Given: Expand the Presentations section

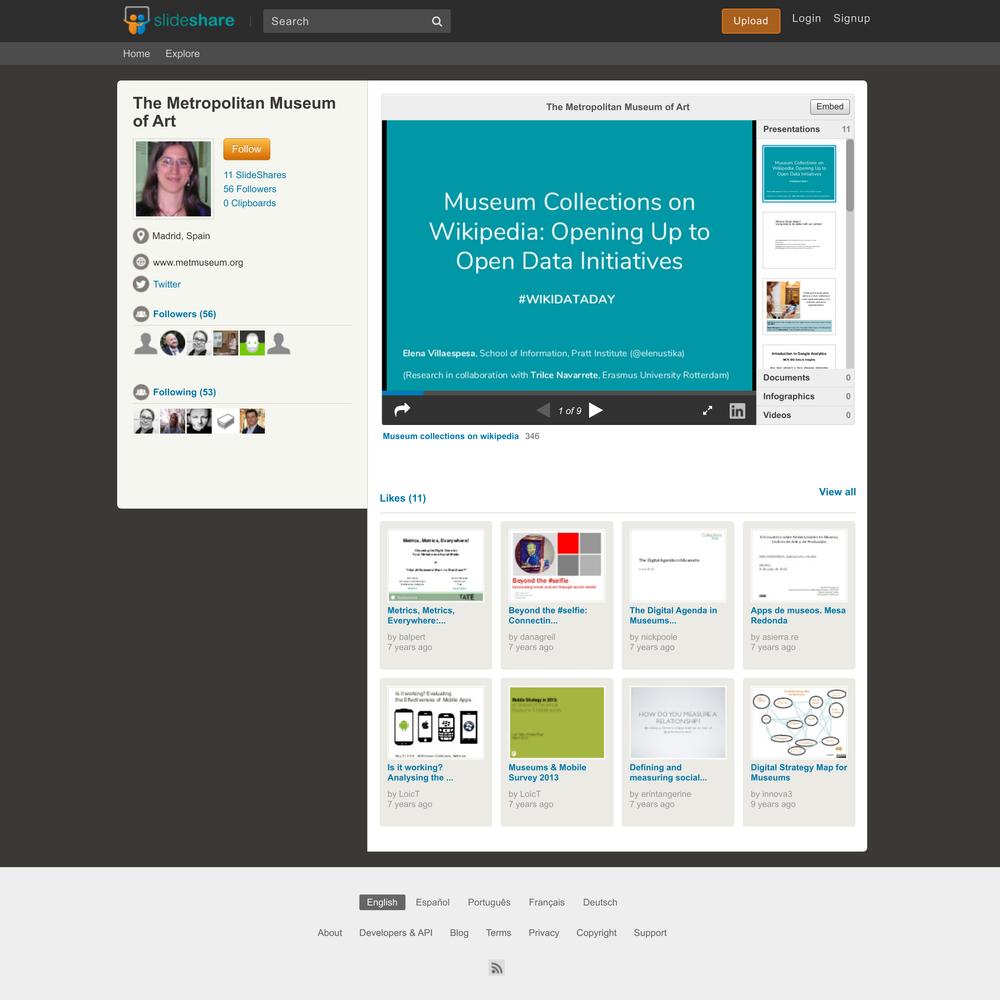Looking at the screenshot, I should pyautogui.click(x=806, y=129).
